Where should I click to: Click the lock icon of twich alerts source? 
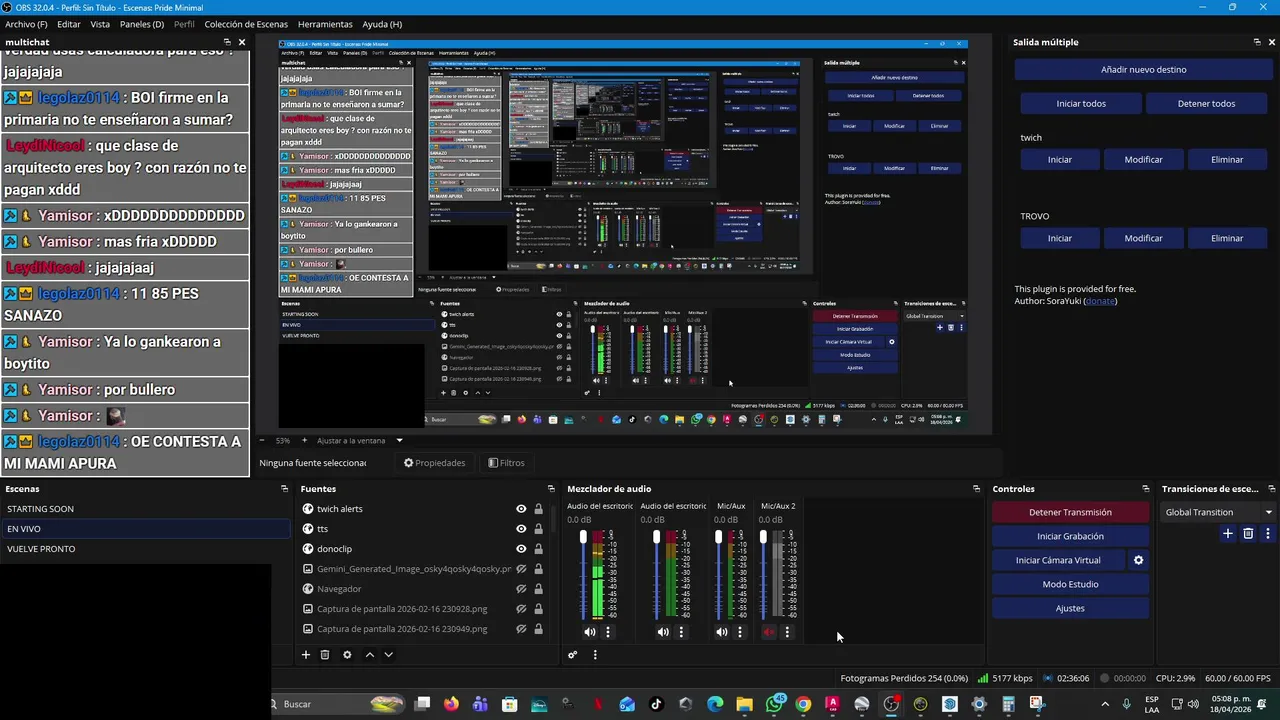point(538,509)
